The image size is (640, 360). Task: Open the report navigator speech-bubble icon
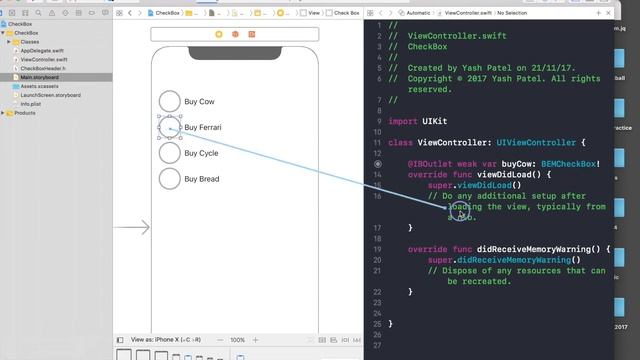105,13
